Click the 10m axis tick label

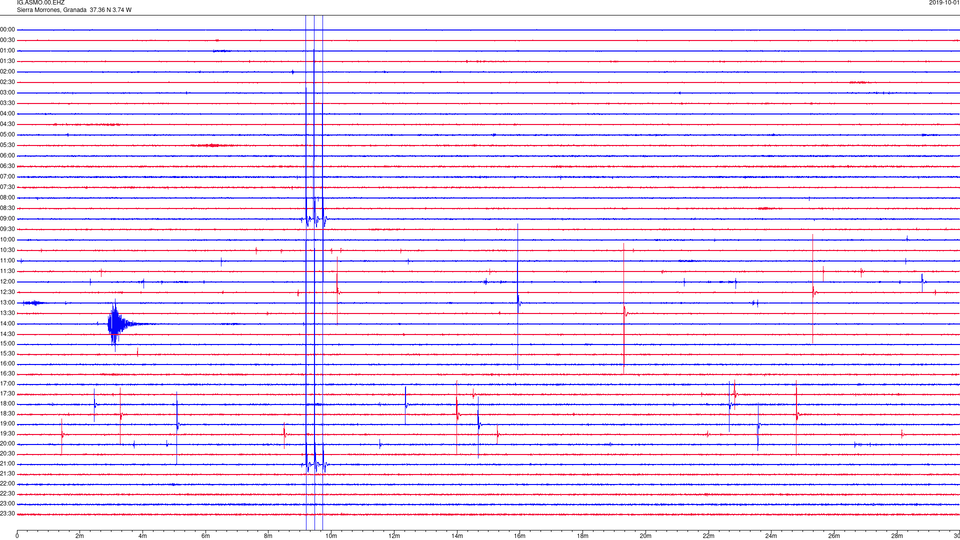pyautogui.click(x=331, y=536)
